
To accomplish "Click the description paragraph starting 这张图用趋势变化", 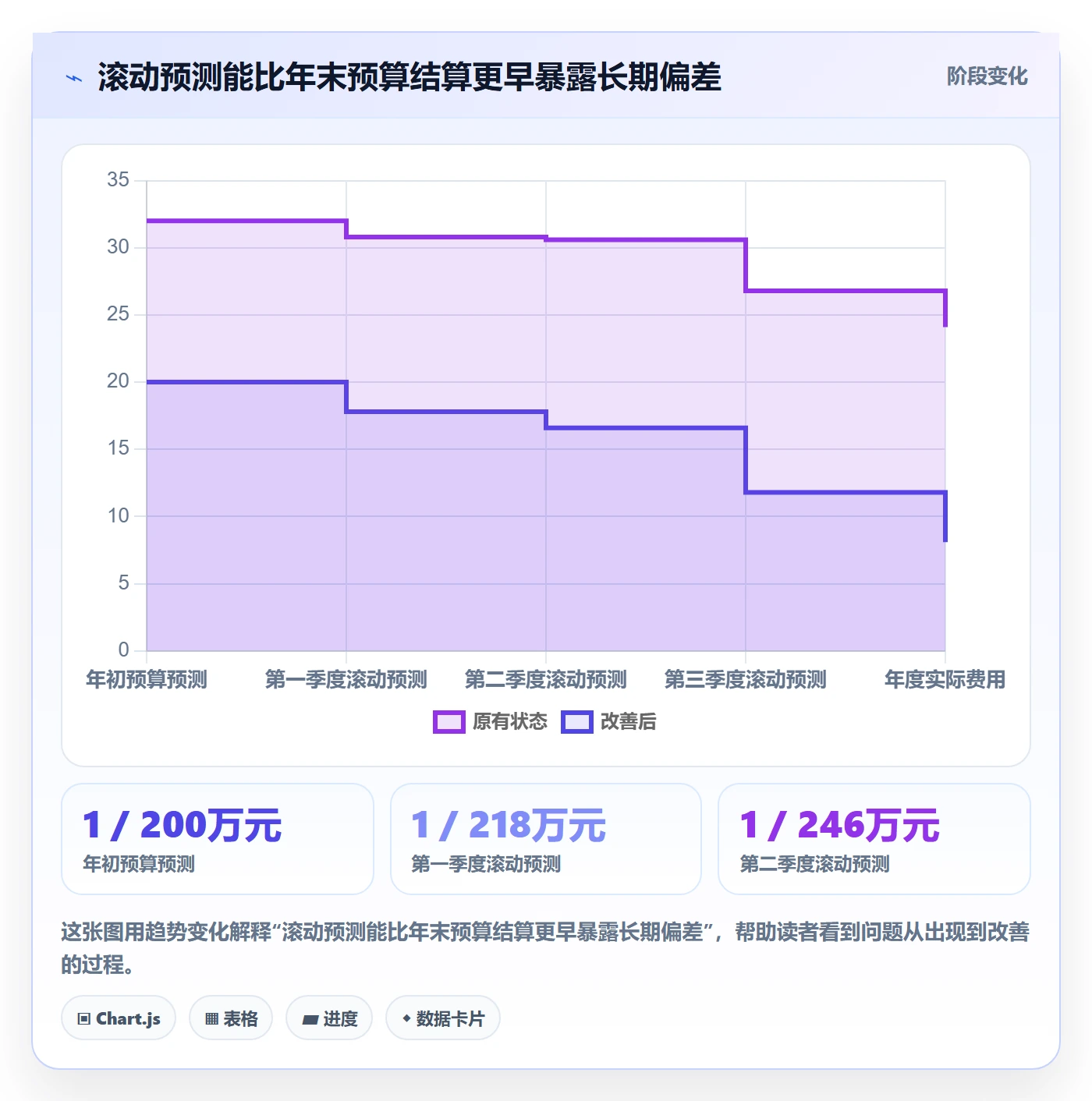I will [546, 948].
